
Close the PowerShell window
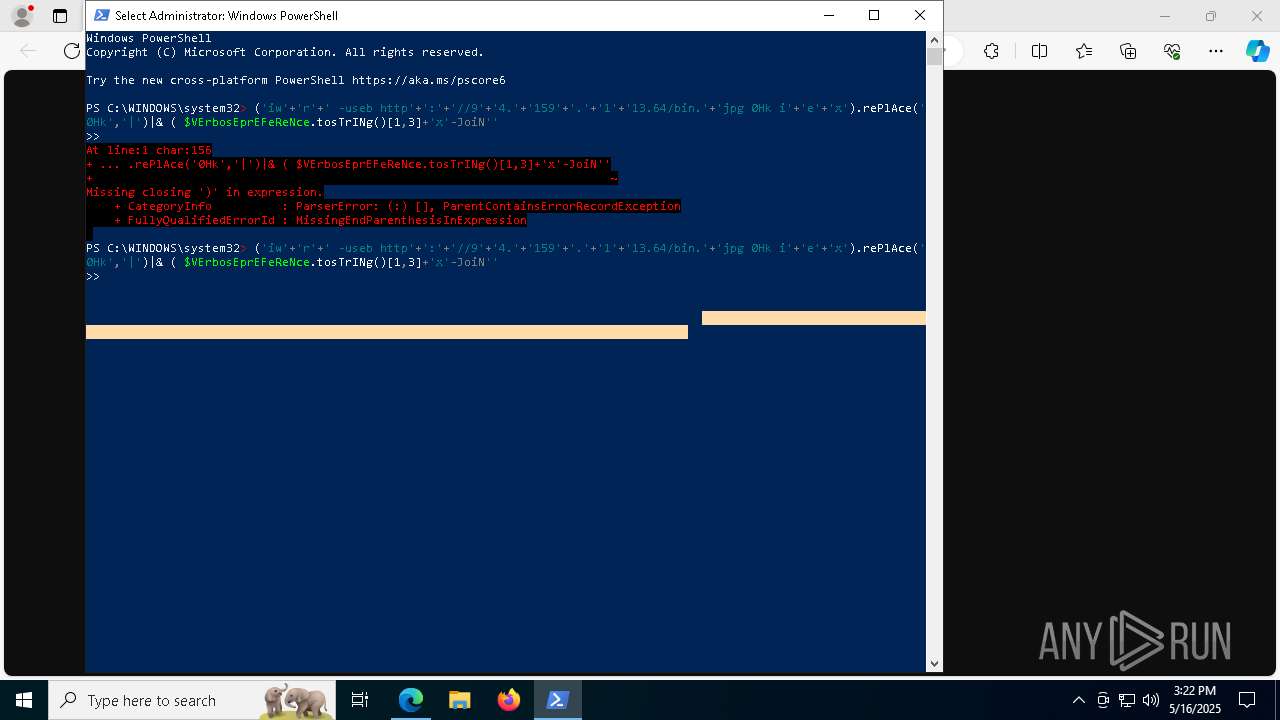point(920,15)
